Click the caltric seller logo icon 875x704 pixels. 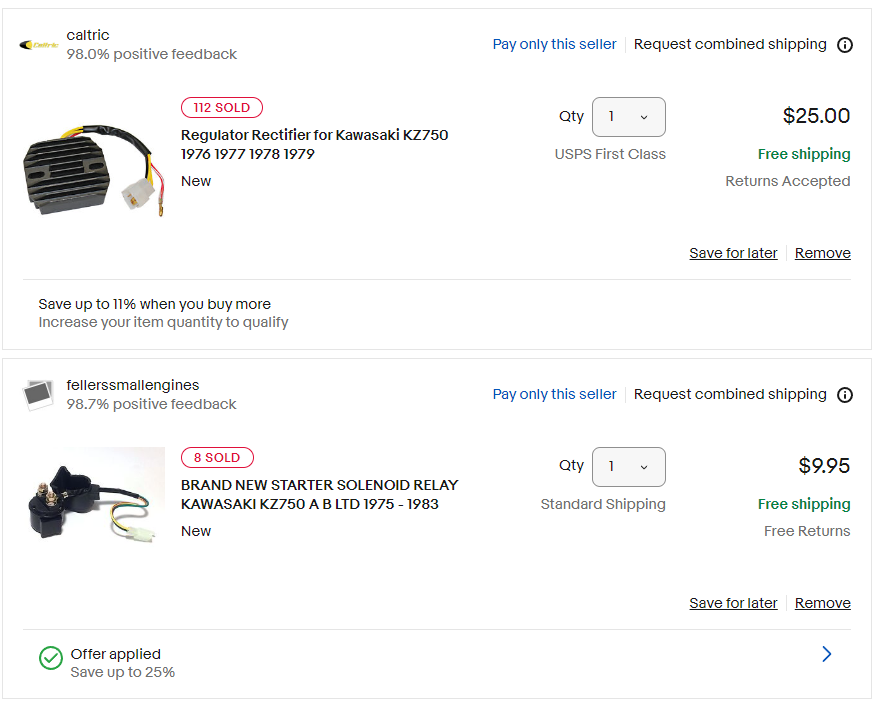[39, 45]
